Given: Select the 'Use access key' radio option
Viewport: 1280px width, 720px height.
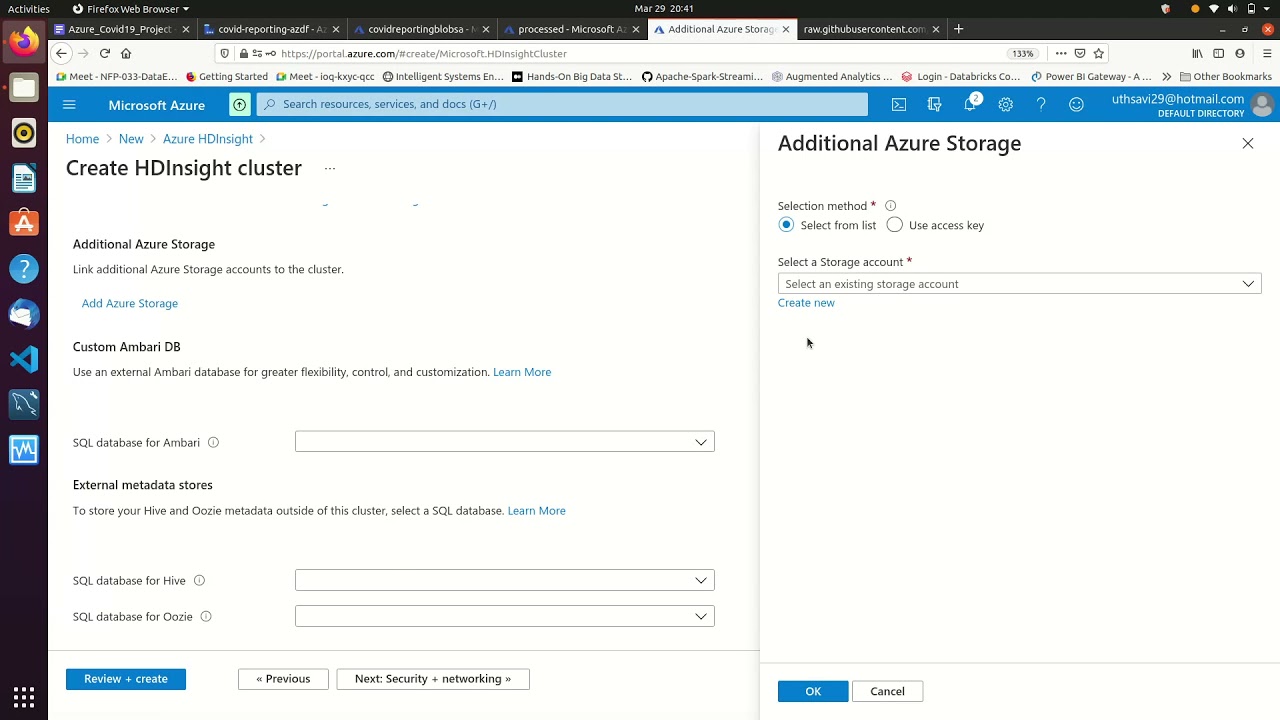Looking at the screenshot, I should coord(894,225).
